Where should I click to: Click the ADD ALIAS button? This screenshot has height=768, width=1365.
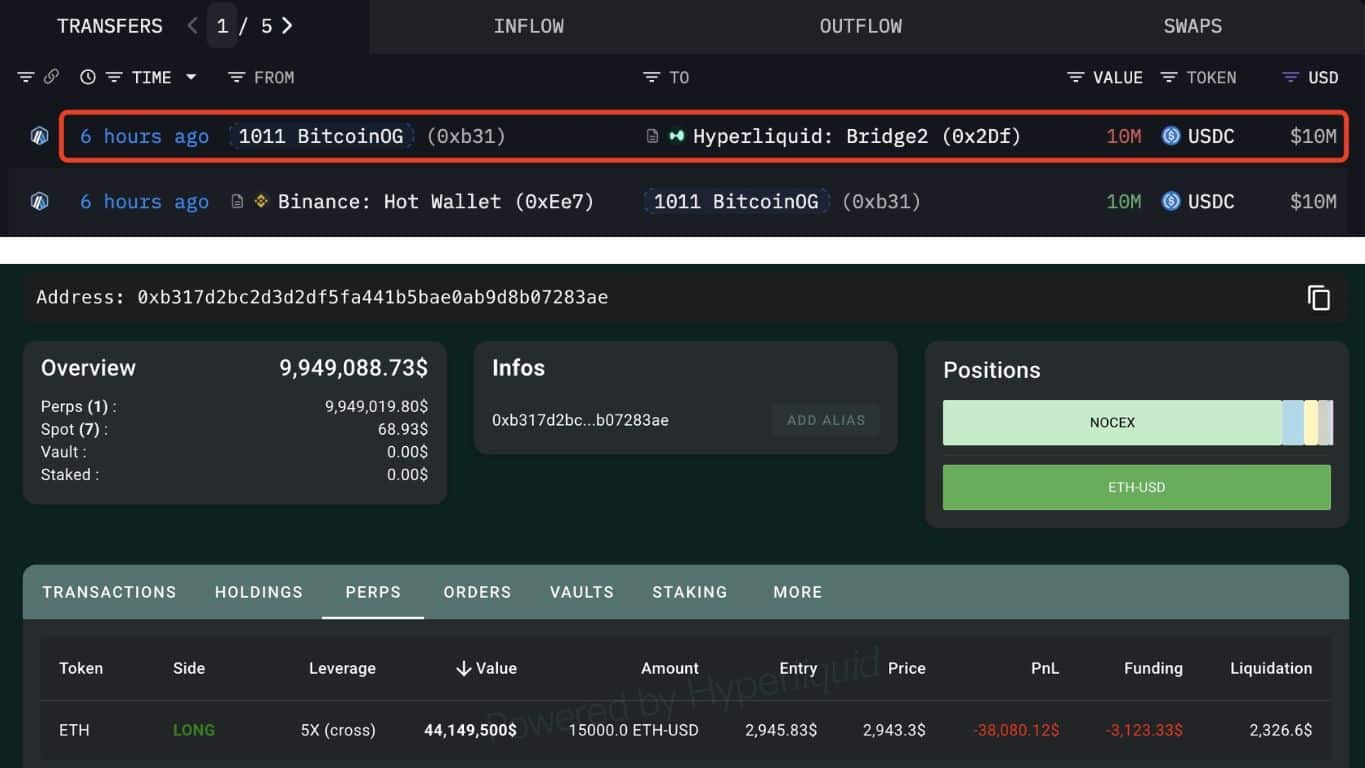tap(826, 420)
